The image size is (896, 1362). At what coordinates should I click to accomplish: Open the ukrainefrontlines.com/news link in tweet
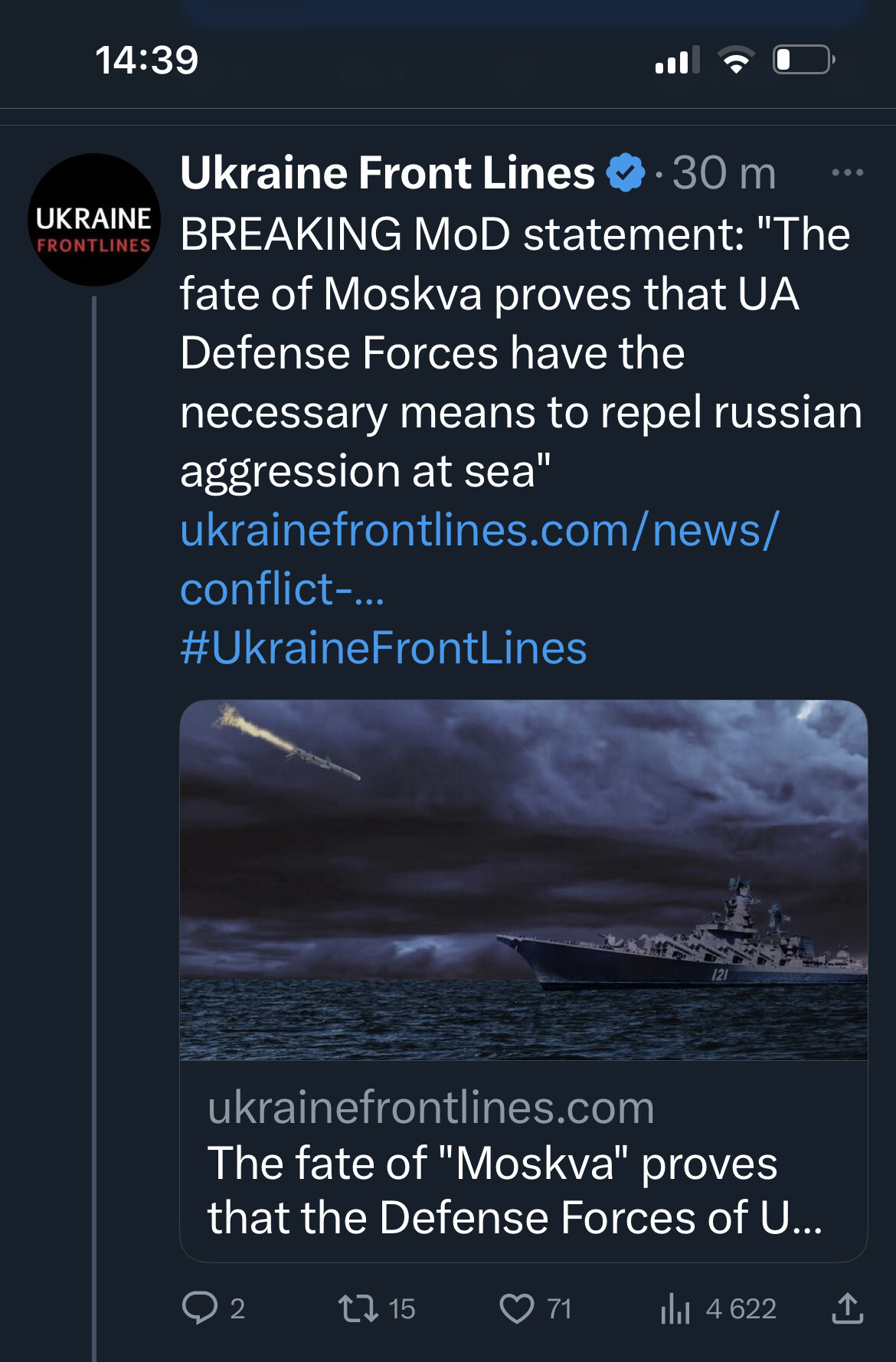[x=479, y=530]
